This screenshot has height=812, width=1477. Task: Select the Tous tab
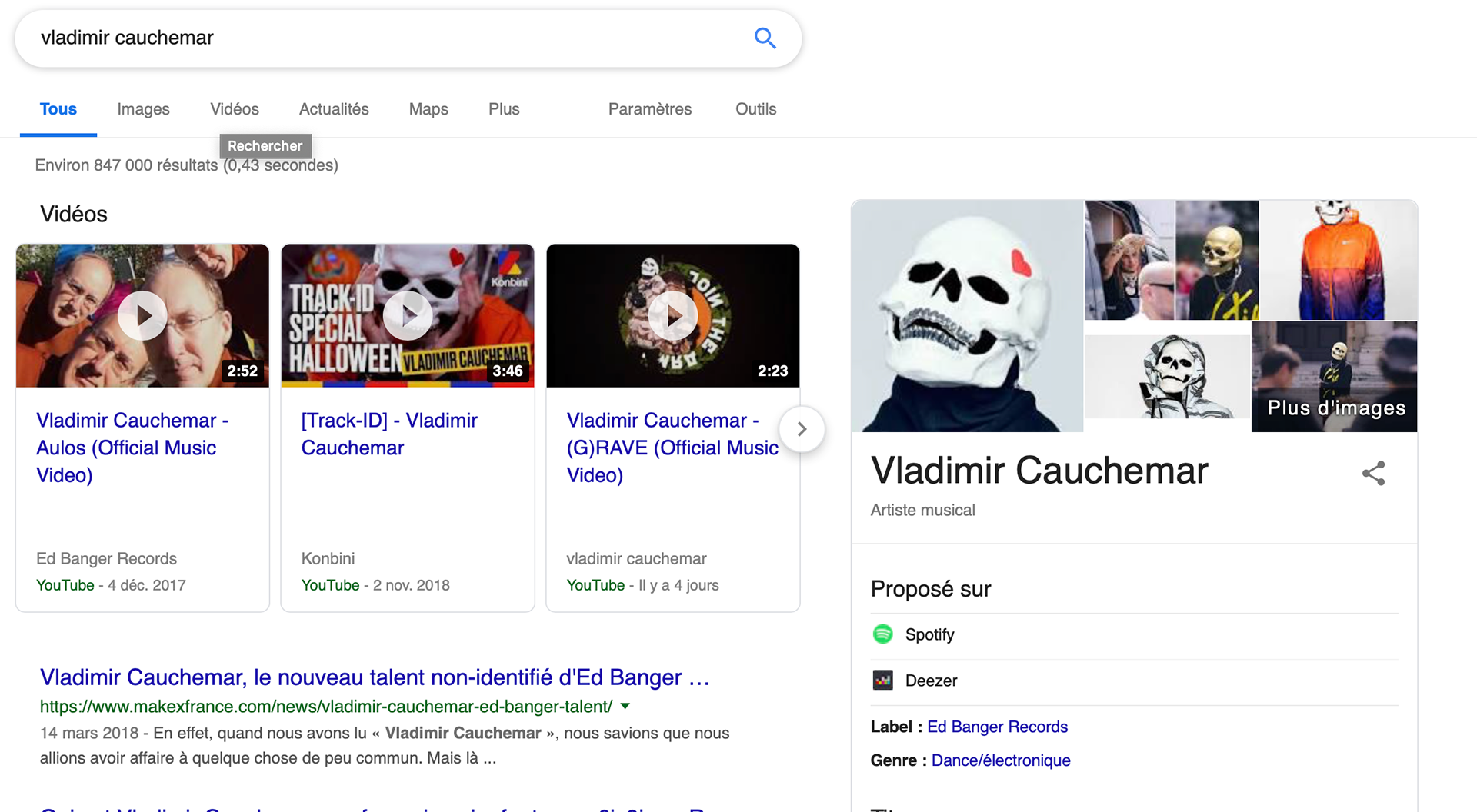pos(58,109)
